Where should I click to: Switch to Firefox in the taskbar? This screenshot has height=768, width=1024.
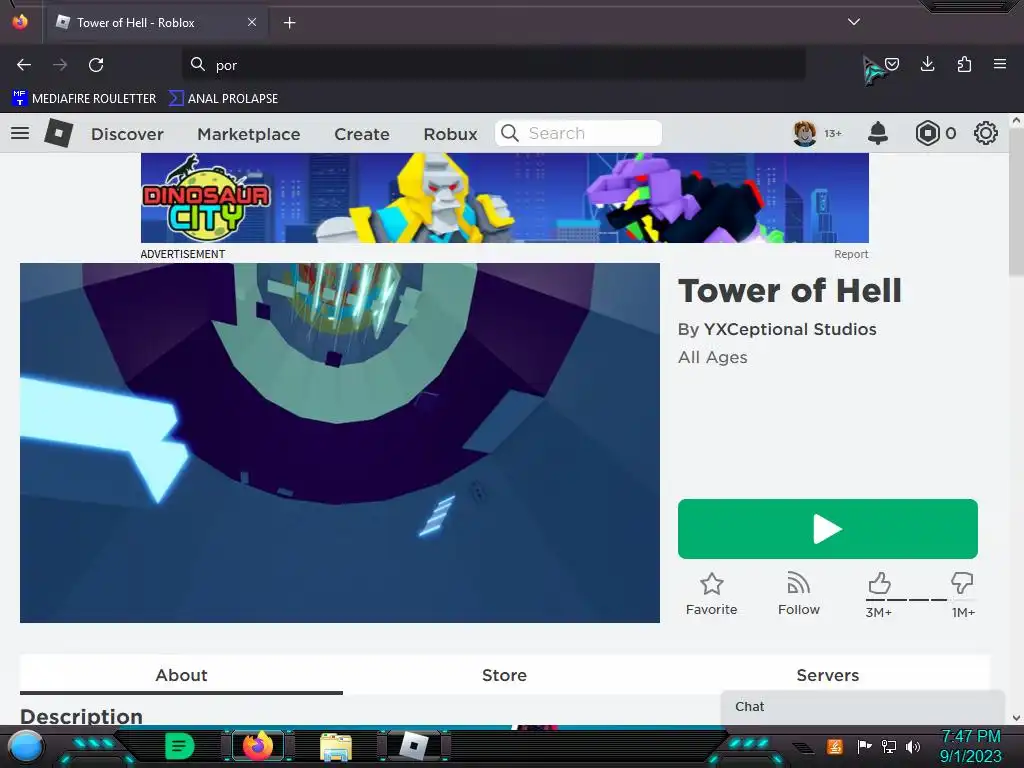click(257, 746)
